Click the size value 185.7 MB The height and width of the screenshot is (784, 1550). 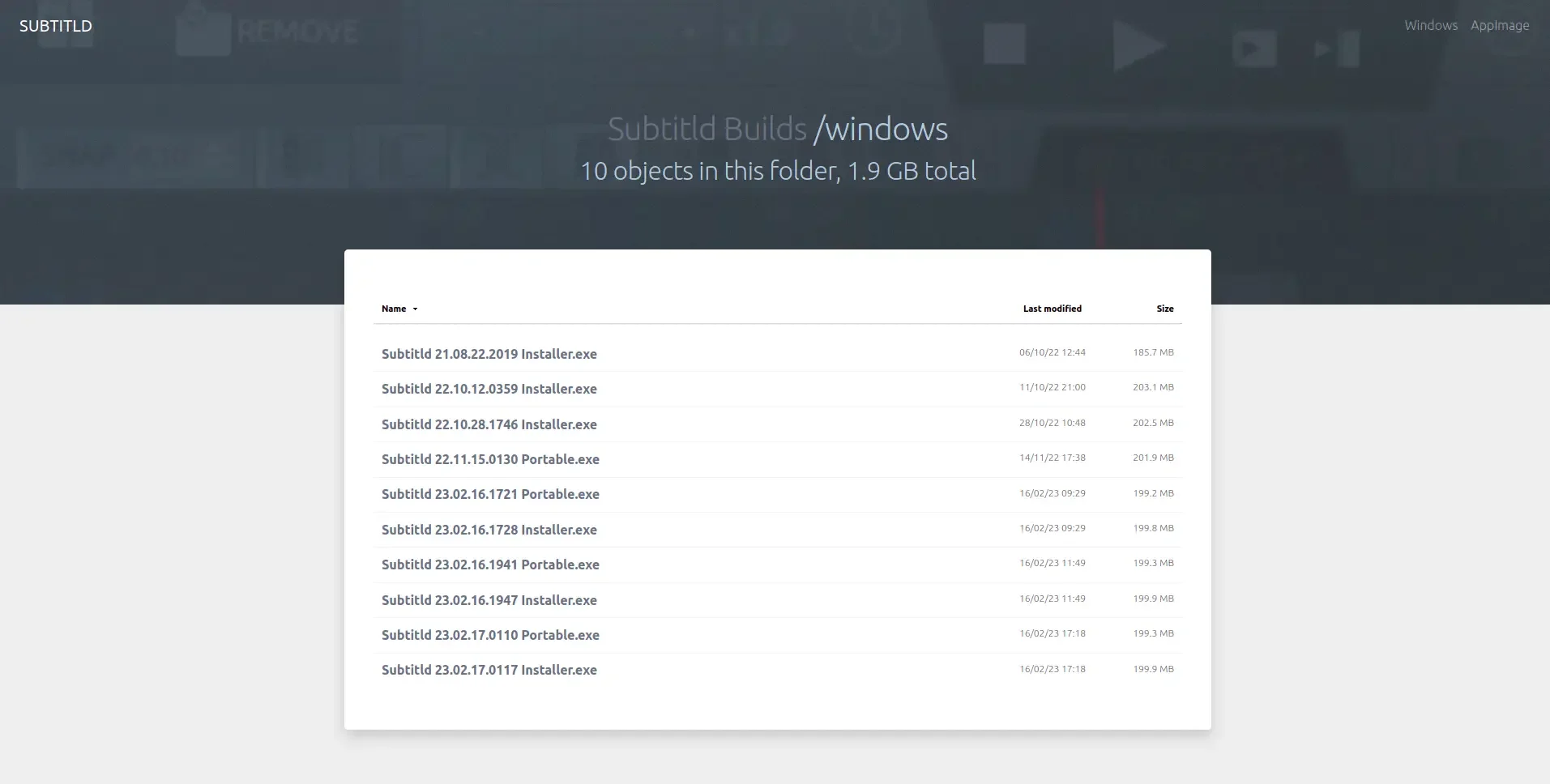[1153, 352]
